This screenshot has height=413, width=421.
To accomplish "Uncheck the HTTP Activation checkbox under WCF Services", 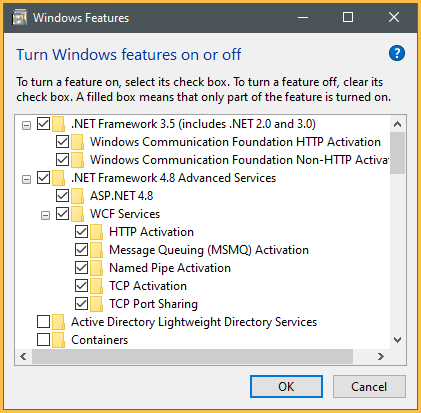I will [81, 232].
